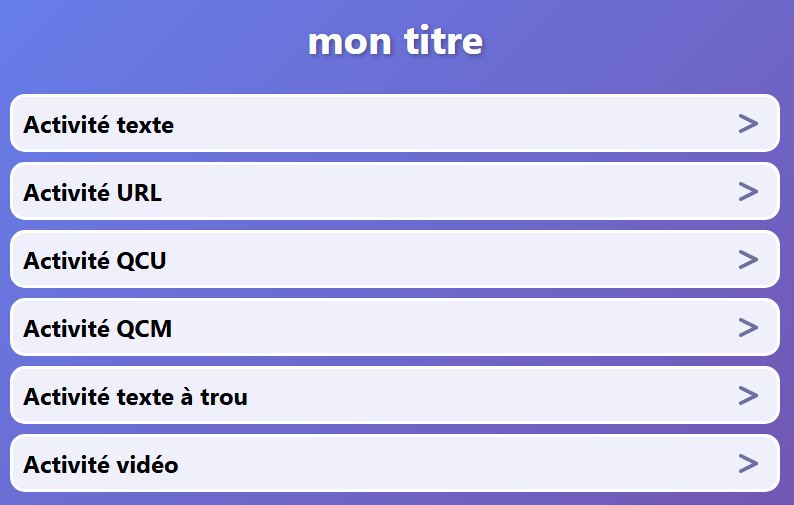The width and height of the screenshot is (794, 505).
Task: Choose the "Activité QCM" label
Action: 97,329
